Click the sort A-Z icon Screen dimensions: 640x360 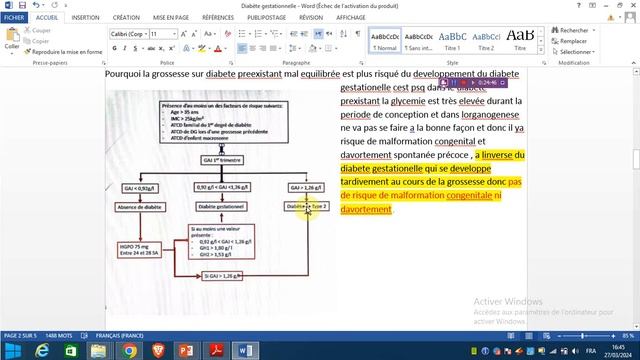[344, 34]
